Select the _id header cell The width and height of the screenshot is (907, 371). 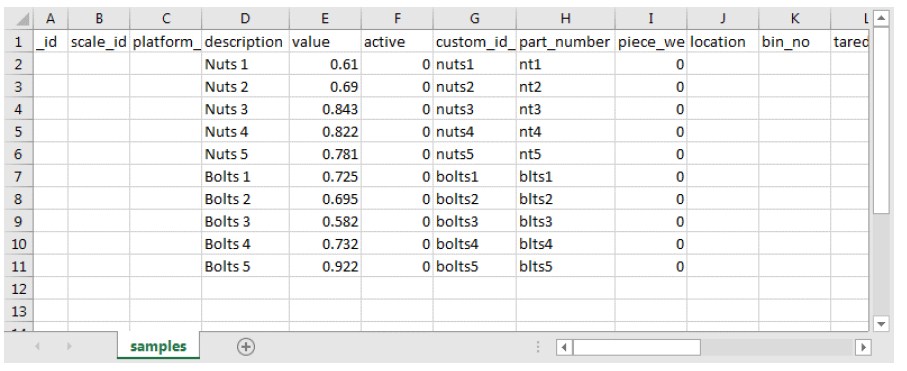[x=50, y=42]
